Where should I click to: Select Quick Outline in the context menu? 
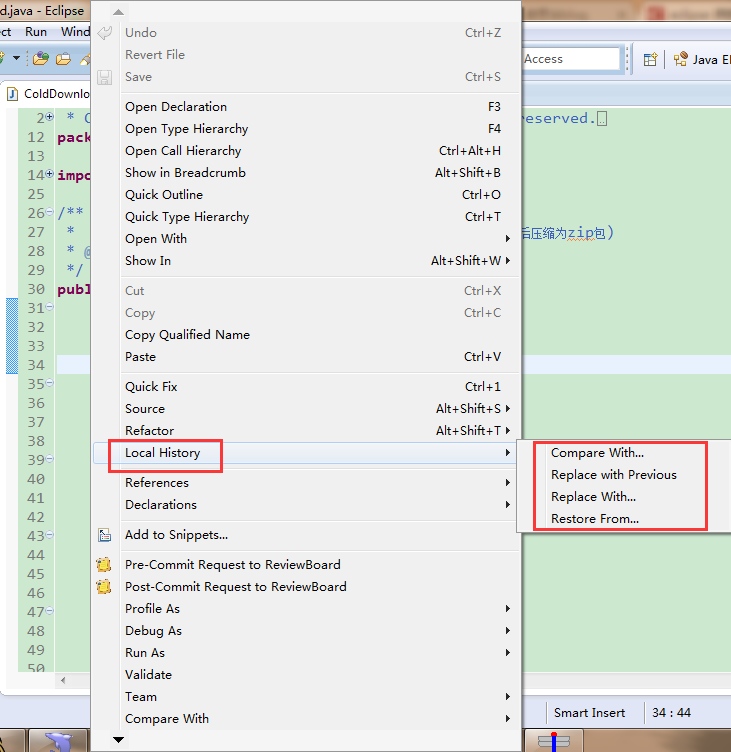[x=163, y=195]
